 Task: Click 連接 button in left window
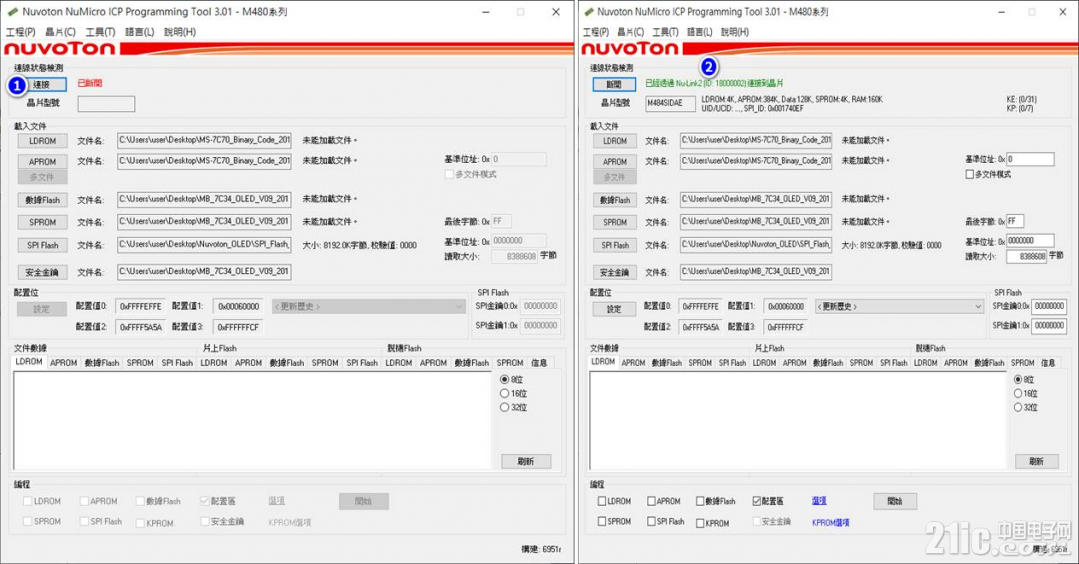[42, 85]
